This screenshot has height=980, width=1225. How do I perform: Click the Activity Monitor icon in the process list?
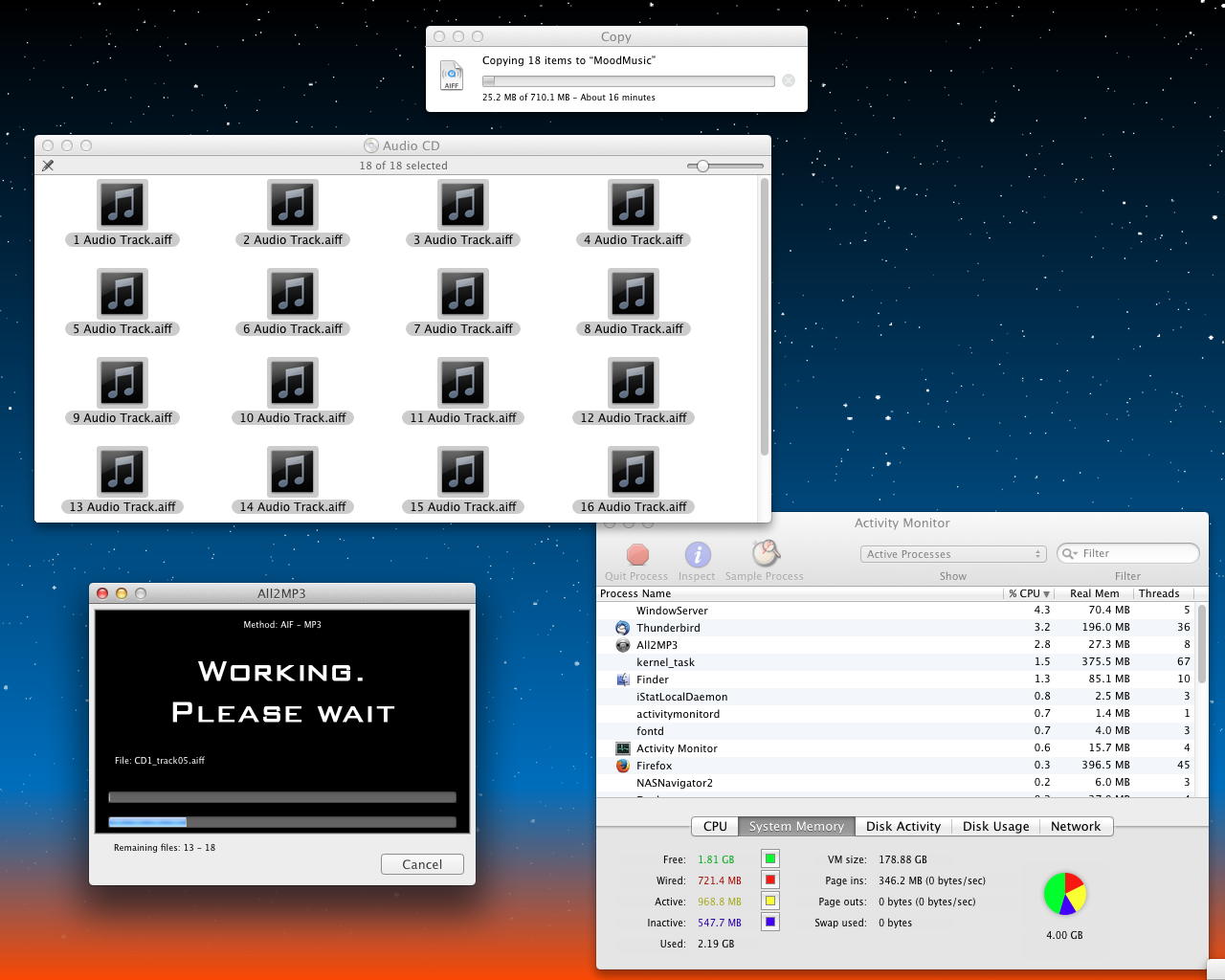(622, 748)
